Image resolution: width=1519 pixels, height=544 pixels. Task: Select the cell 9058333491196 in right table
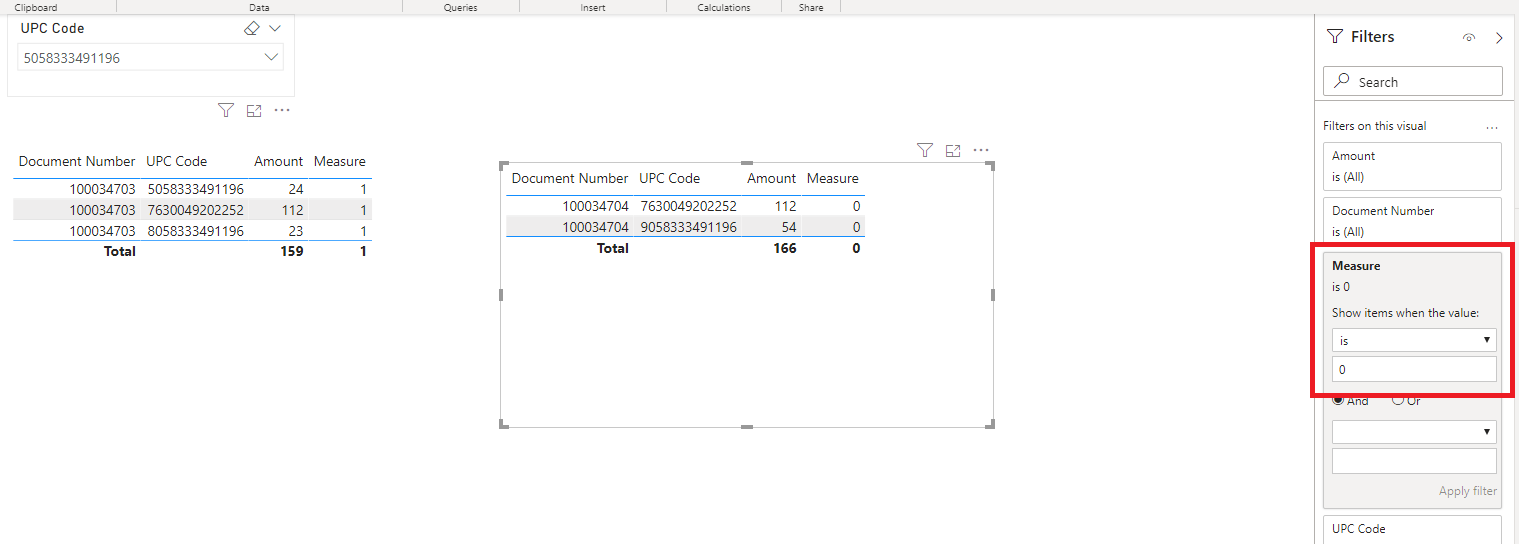pyautogui.click(x=689, y=227)
